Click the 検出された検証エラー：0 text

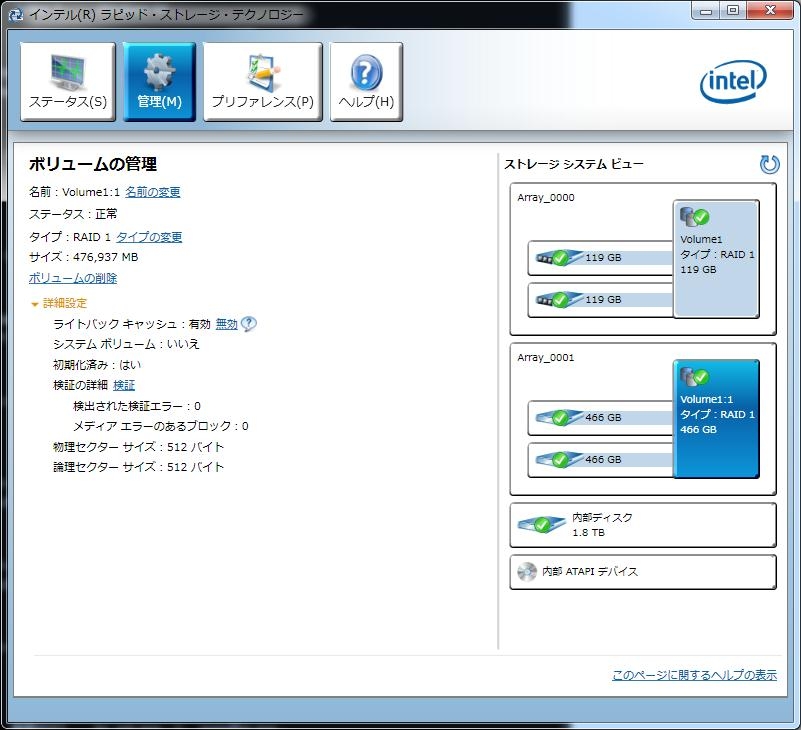(137, 406)
